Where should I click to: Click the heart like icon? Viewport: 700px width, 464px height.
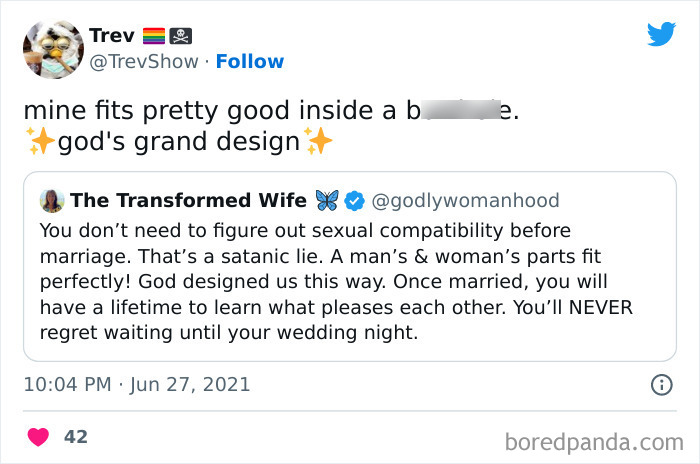click(39, 437)
